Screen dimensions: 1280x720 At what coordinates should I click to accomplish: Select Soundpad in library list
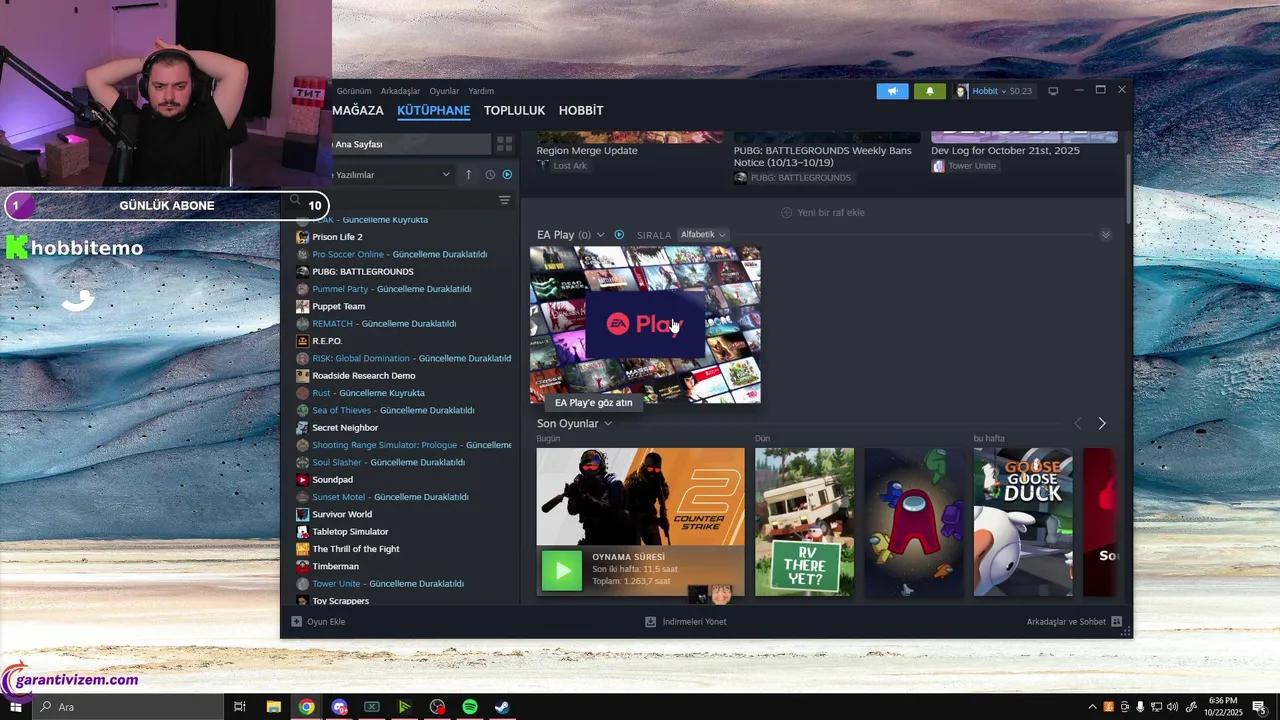click(x=332, y=480)
